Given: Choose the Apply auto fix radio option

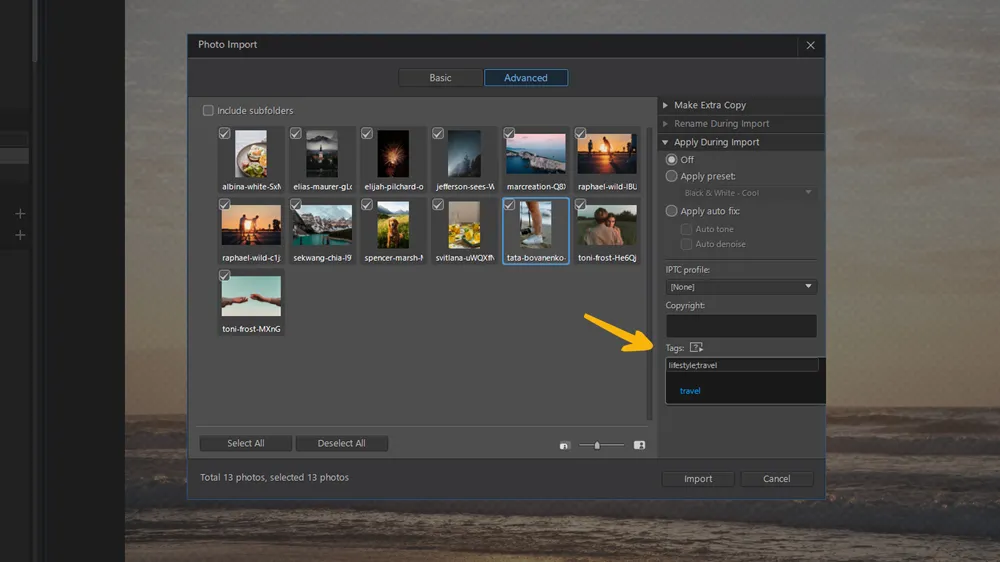Looking at the screenshot, I should (671, 211).
